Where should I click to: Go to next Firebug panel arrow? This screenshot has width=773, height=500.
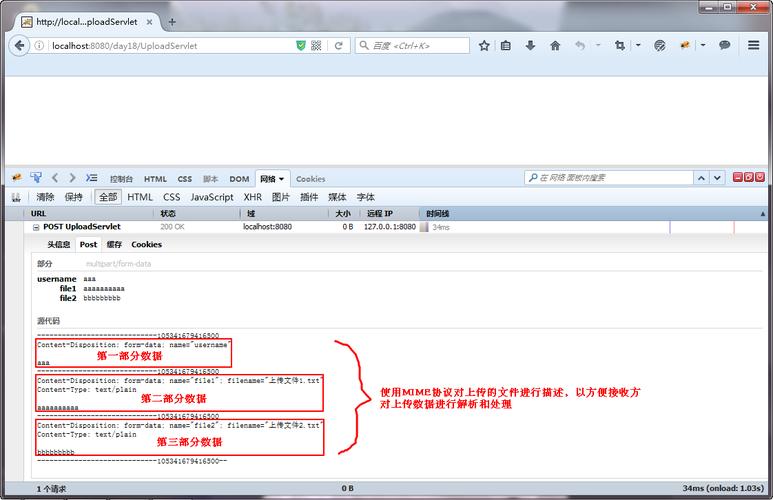pos(72,178)
